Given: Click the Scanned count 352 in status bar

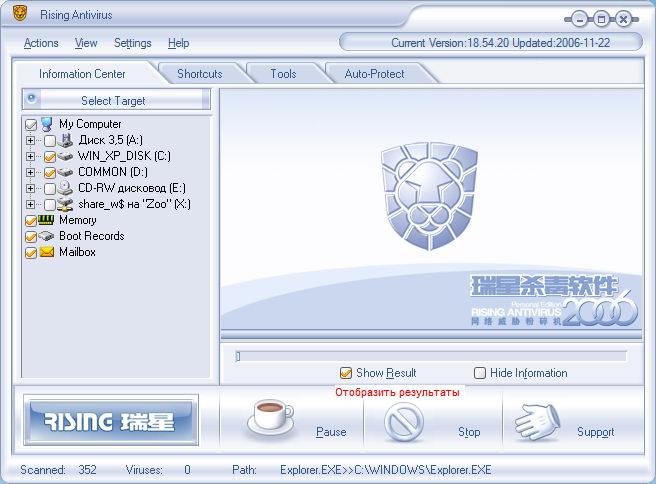Looking at the screenshot, I should (x=87, y=470).
